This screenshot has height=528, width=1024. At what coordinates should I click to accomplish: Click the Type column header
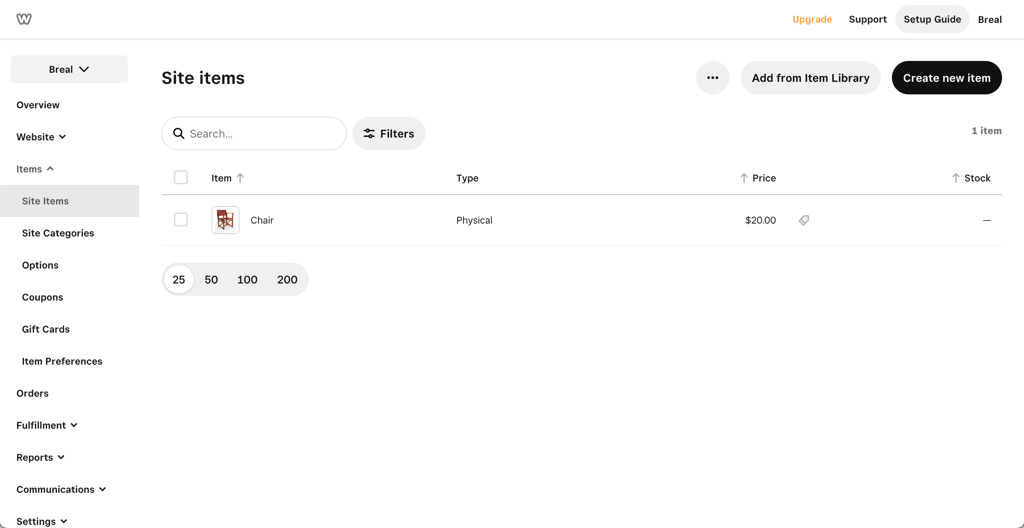[468, 178]
